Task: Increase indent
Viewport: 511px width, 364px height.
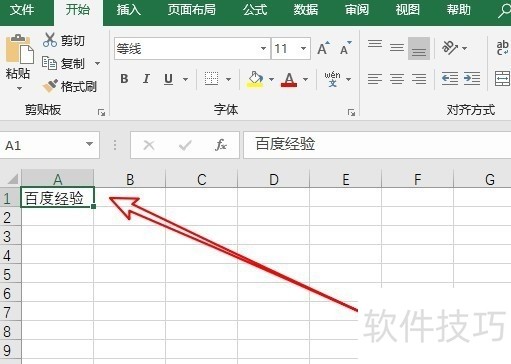Action: (x=472, y=79)
